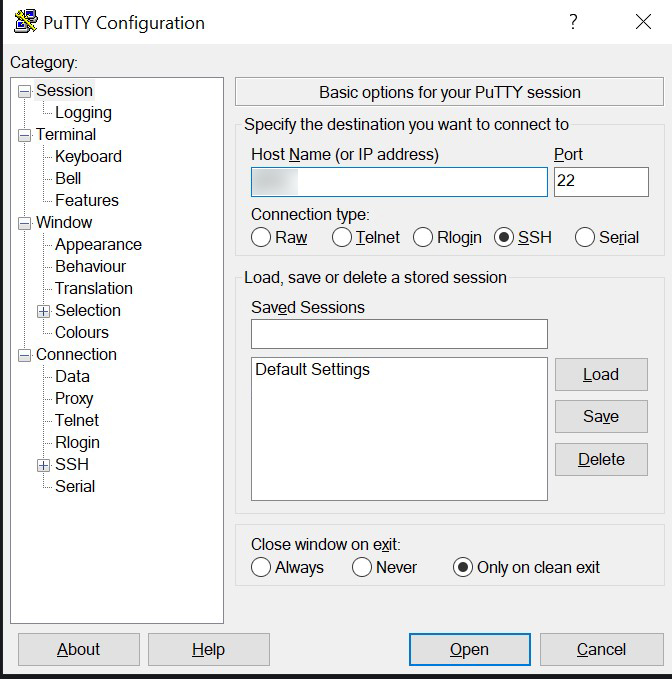Image resolution: width=672 pixels, height=679 pixels.
Task: Open the SSH category label in the tree
Action: 72,465
